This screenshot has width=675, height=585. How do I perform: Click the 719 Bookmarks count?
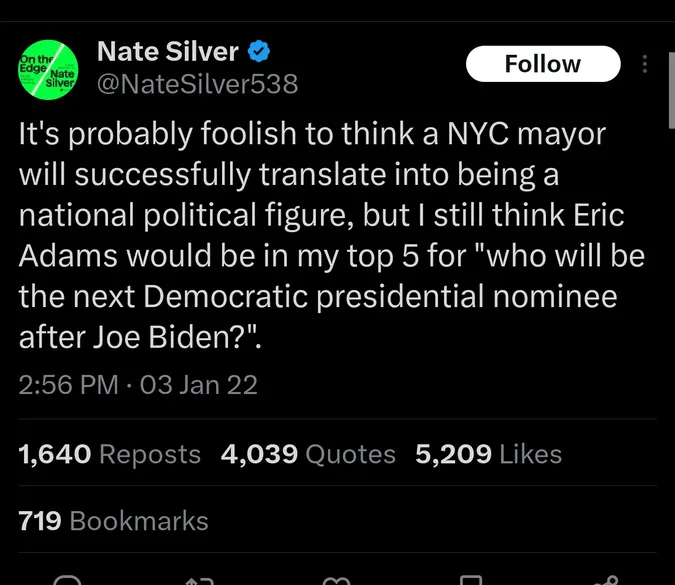coord(113,520)
